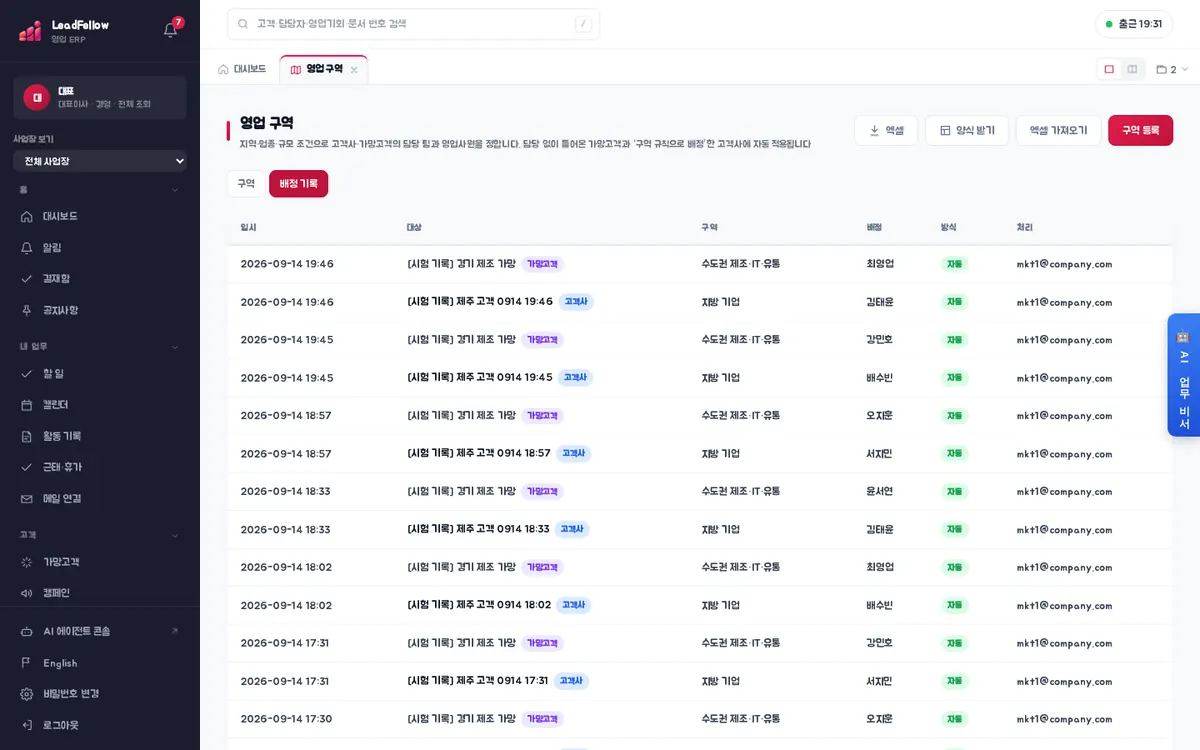Viewport: 1200px width, 750px height.
Task: Click the 처리 column header
Action: (1024, 228)
